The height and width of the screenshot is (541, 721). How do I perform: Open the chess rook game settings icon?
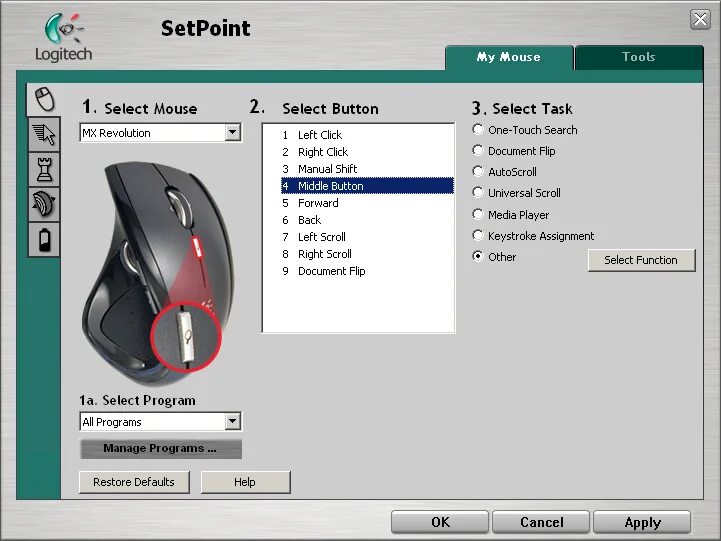click(45, 170)
